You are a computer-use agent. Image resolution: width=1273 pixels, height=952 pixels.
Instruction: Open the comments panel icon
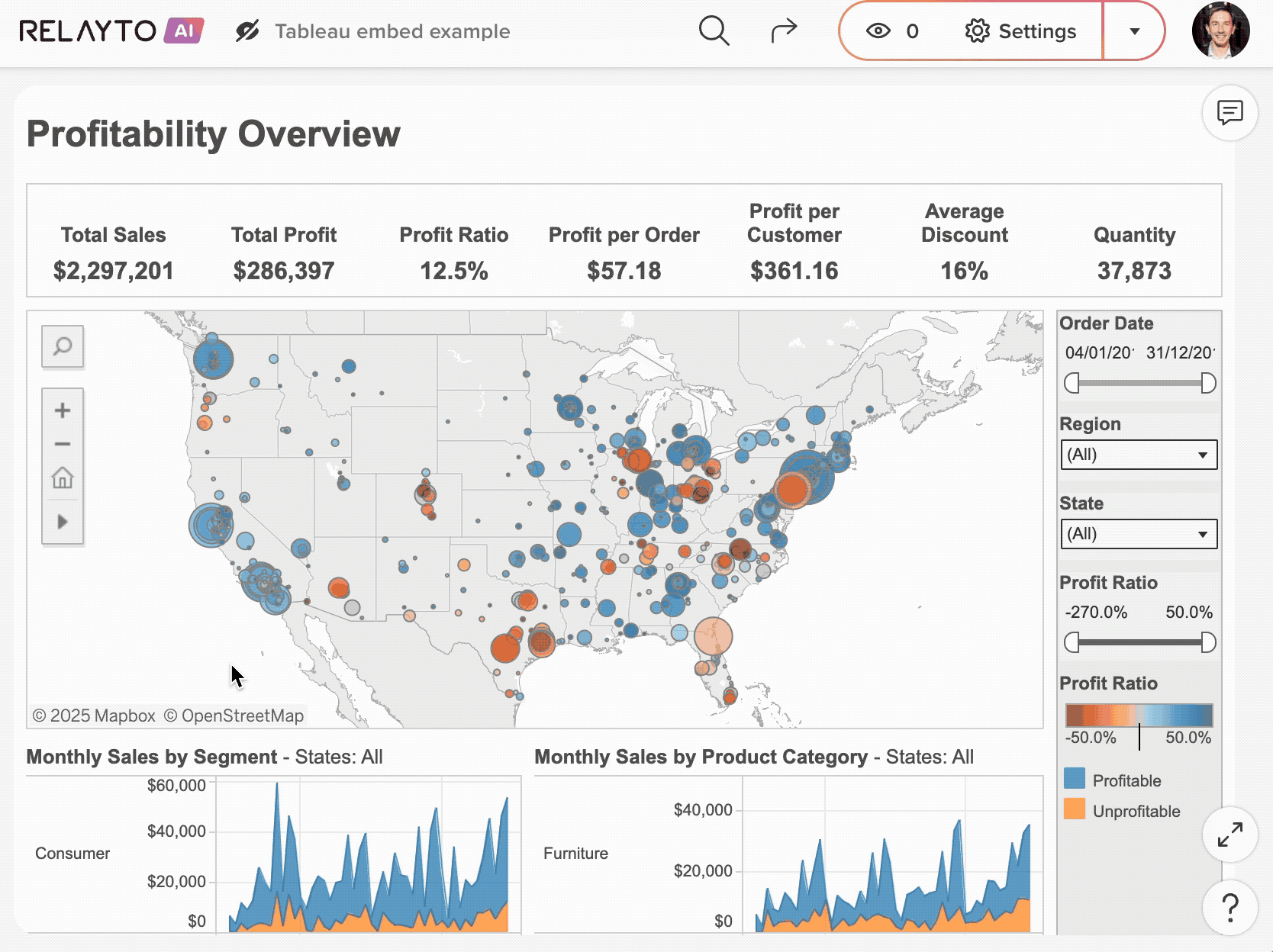pos(1229,113)
